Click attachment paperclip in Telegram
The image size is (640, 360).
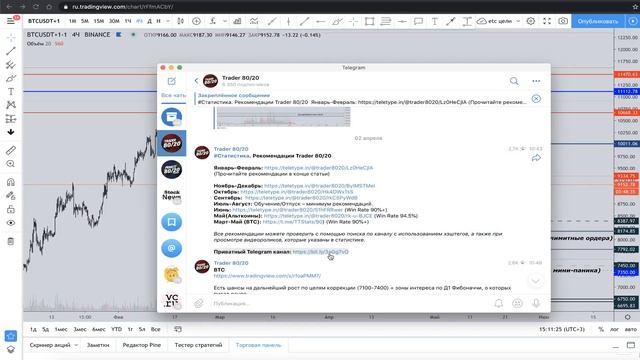click(198, 303)
